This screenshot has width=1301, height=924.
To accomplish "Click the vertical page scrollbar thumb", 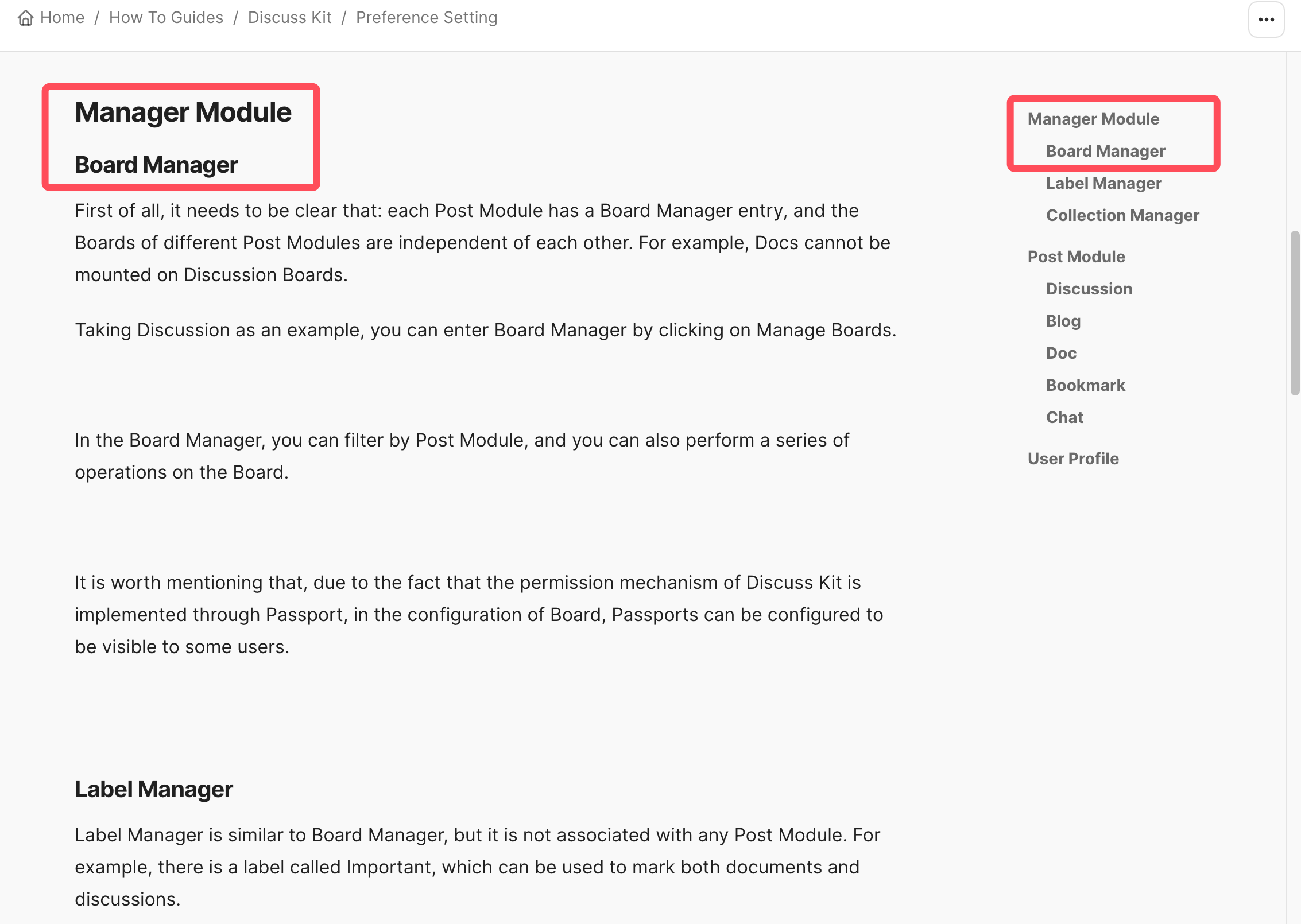I will (x=1295, y=313).
